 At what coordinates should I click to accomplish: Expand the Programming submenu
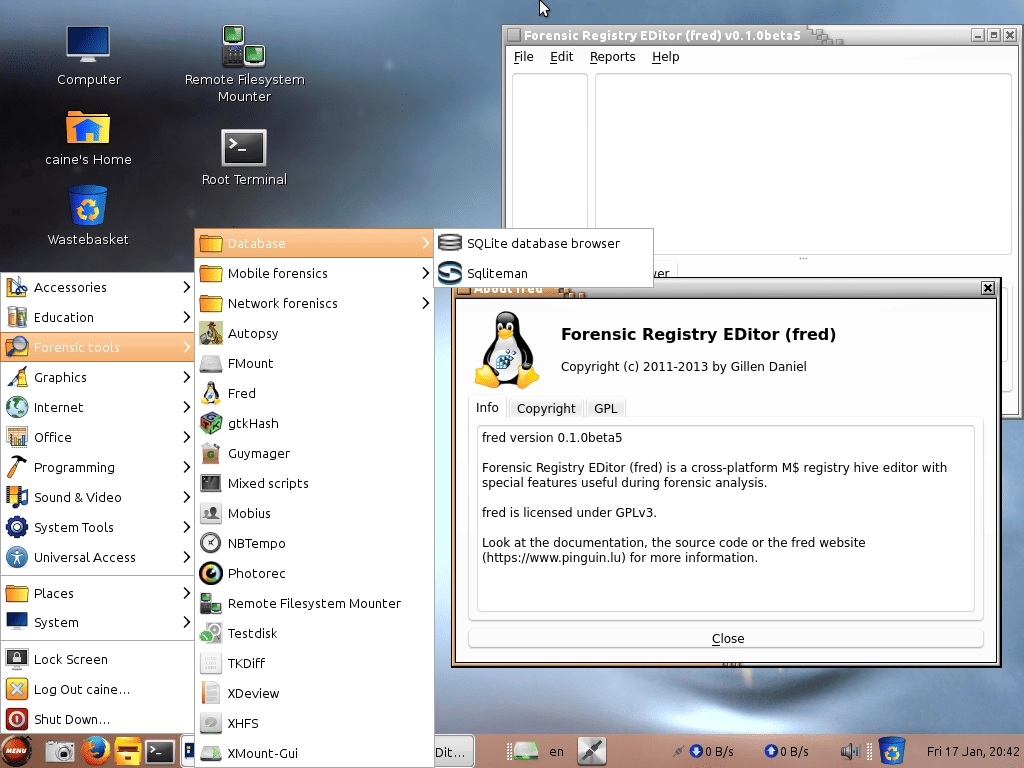click(98, 468)
